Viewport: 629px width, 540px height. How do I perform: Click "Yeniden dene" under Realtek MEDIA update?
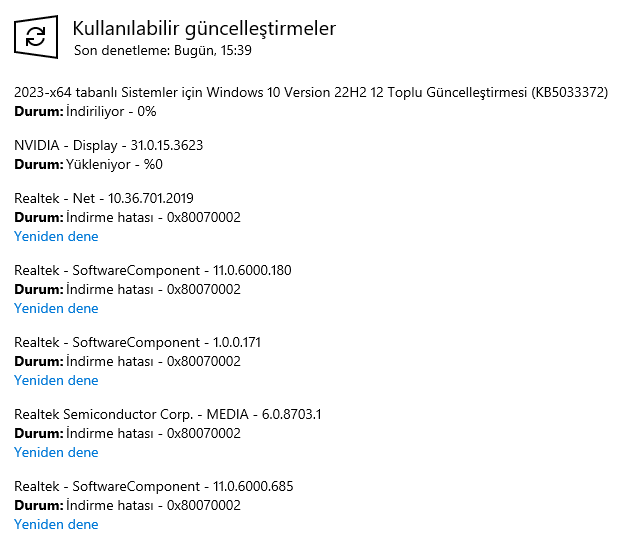(x=56, y=453)
